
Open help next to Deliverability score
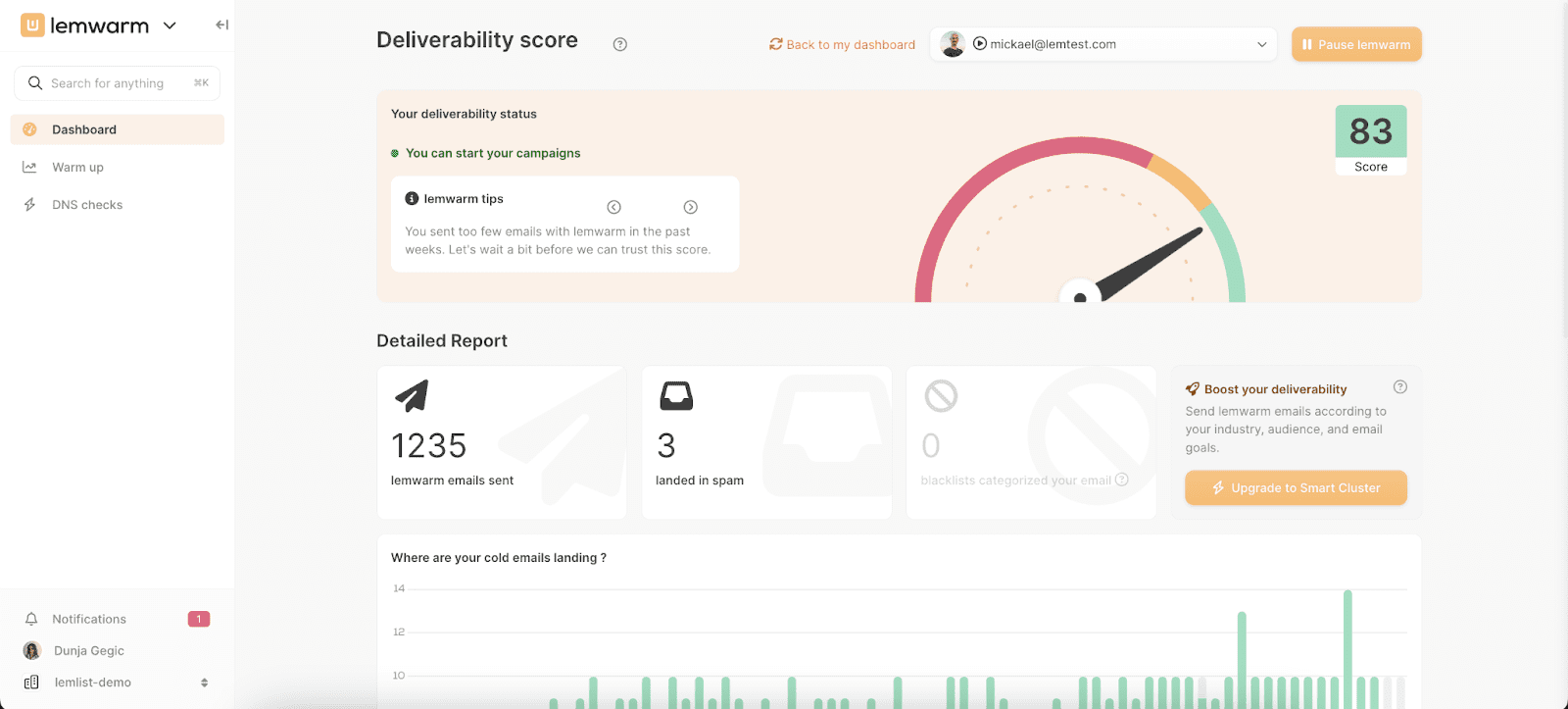point(620,44)
